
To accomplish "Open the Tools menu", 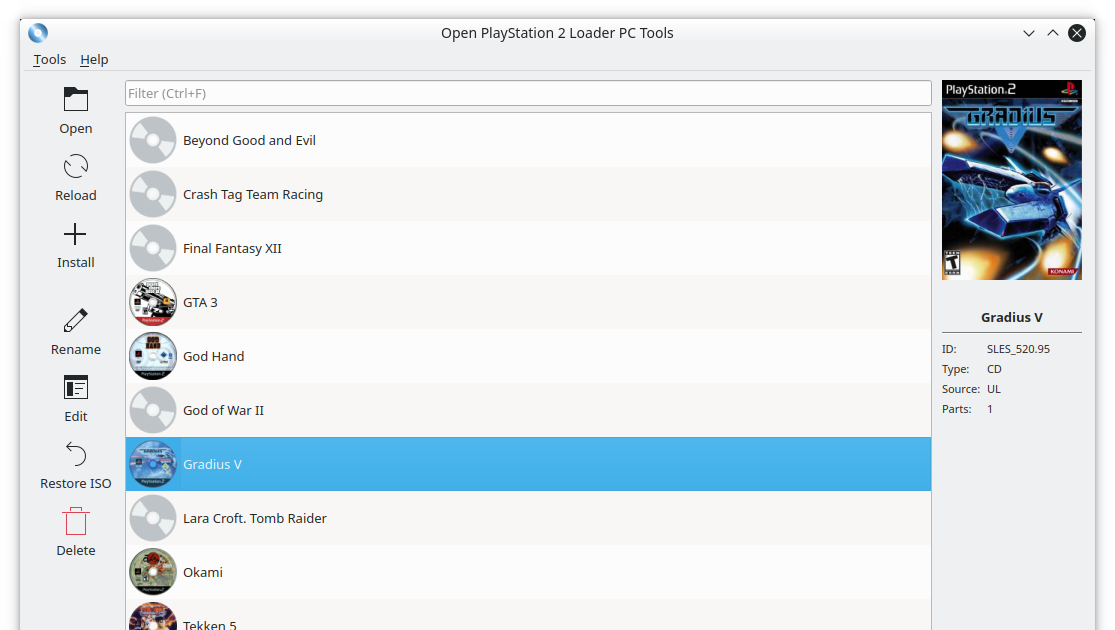I will tap(50, 60).
